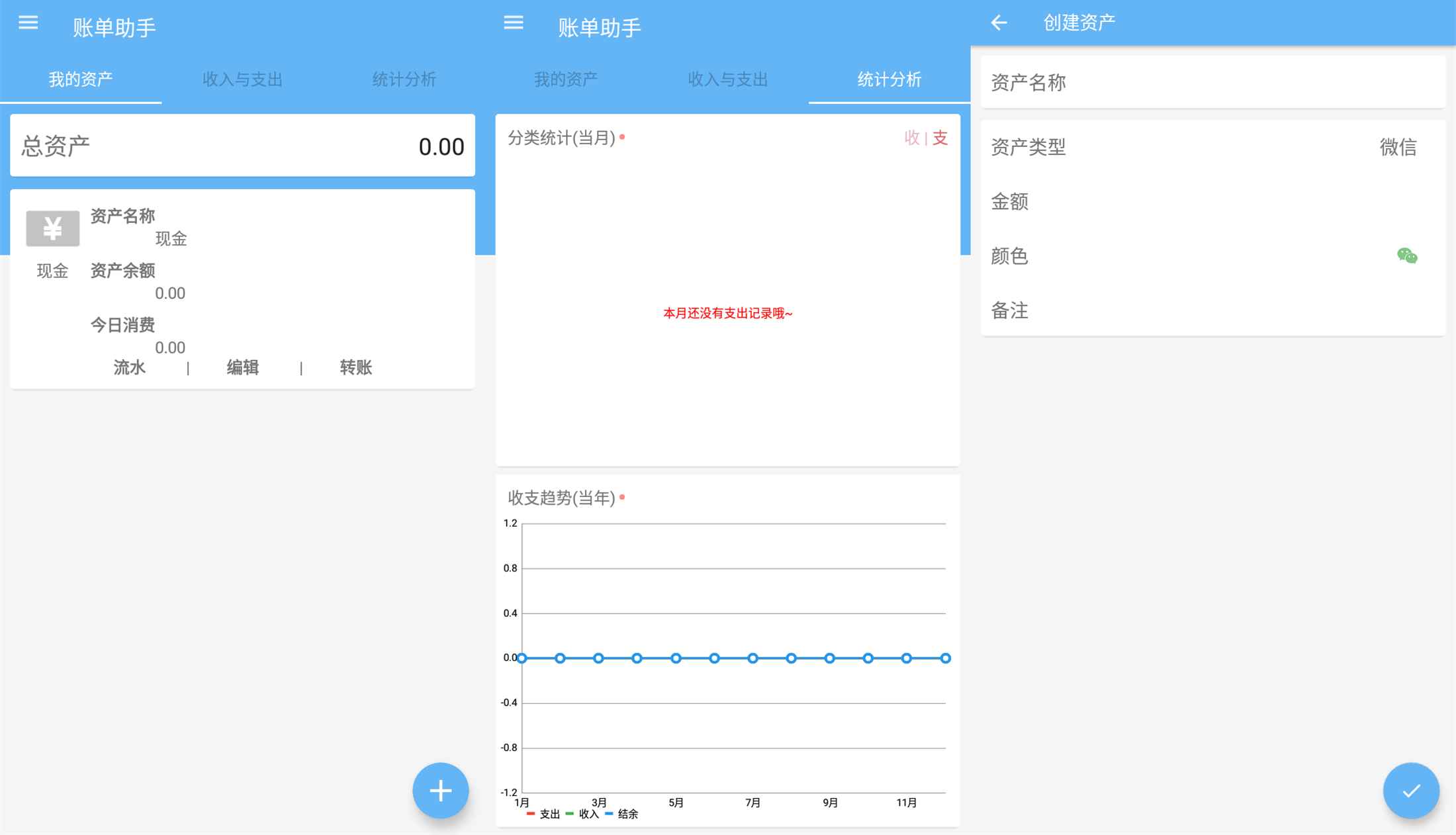
Task: Open 资产类型 selector showing 微信
Action: click(x=1397, y=147)
